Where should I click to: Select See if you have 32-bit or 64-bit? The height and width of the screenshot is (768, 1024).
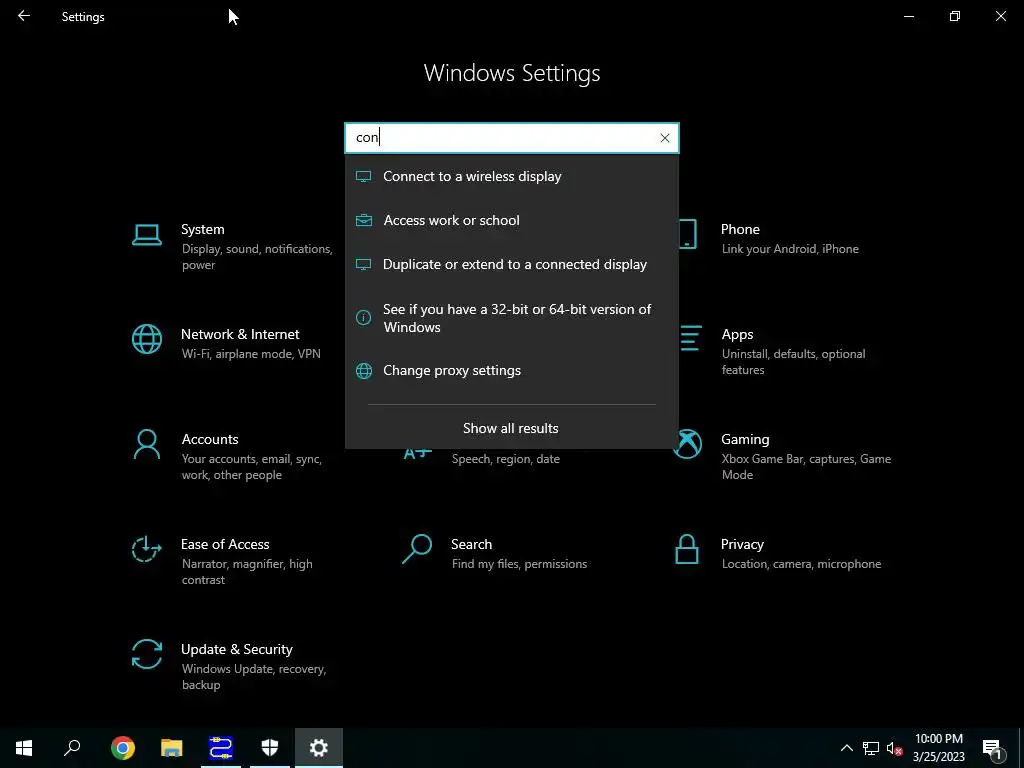[512, 318]
